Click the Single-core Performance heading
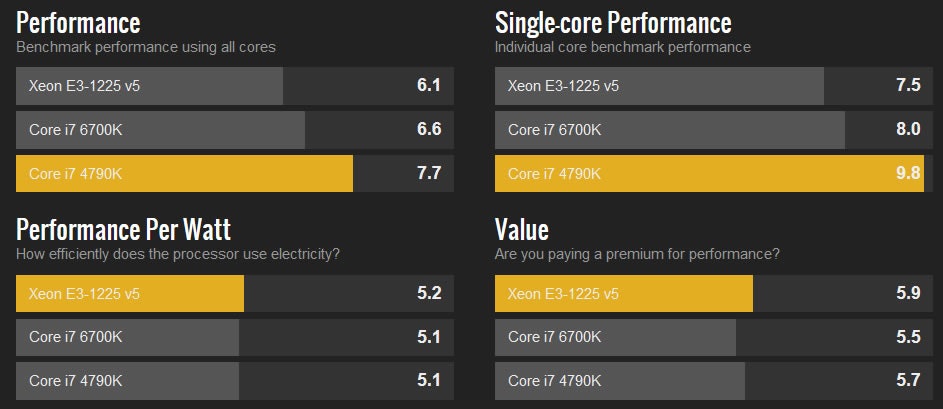The image size is (943, 409). click(x=613, y=22)
